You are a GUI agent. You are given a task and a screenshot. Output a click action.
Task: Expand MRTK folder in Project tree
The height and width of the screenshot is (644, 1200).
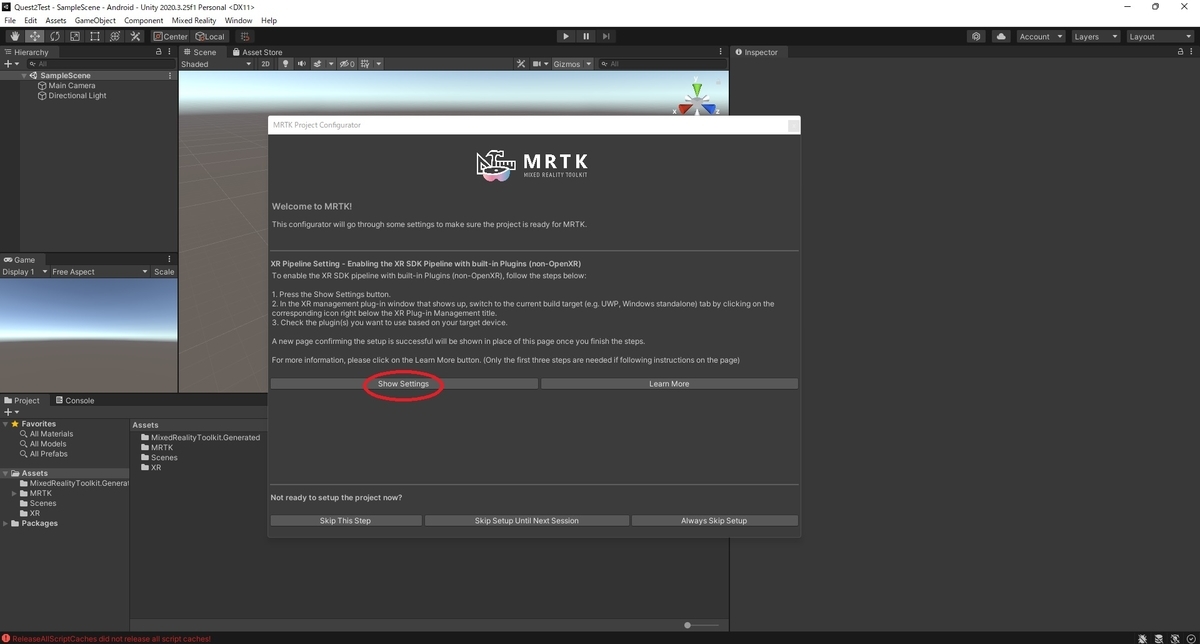click(x=14, y=493)
